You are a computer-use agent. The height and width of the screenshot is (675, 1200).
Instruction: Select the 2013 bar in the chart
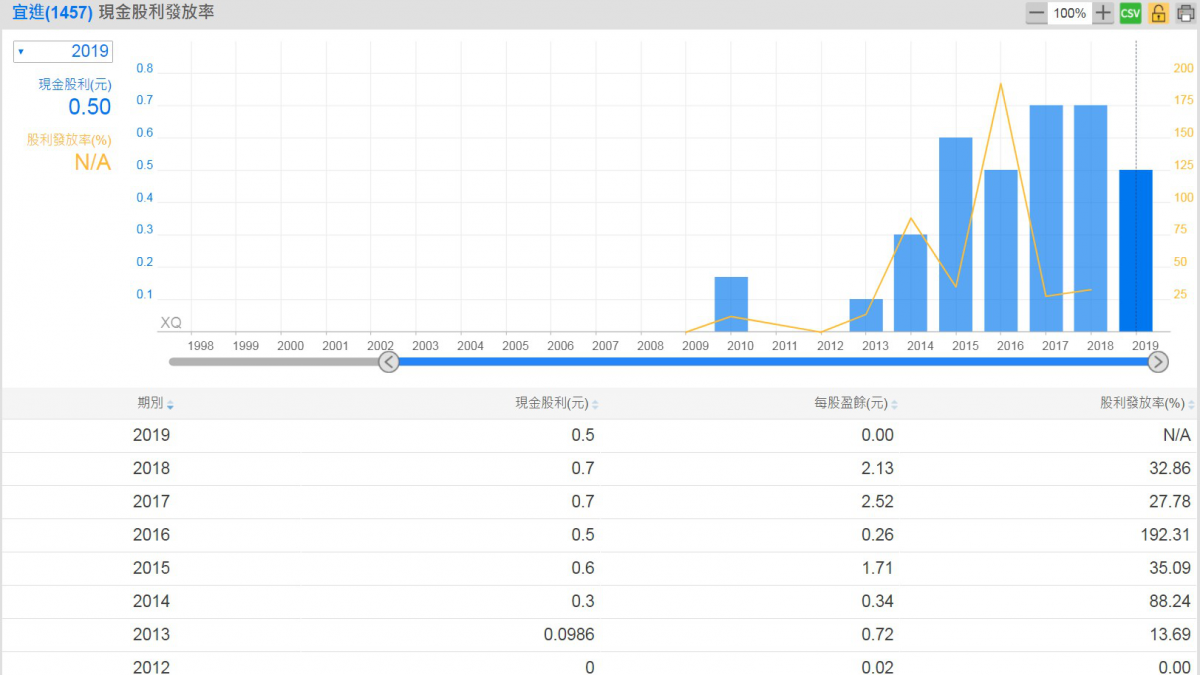tap(866, 315)
